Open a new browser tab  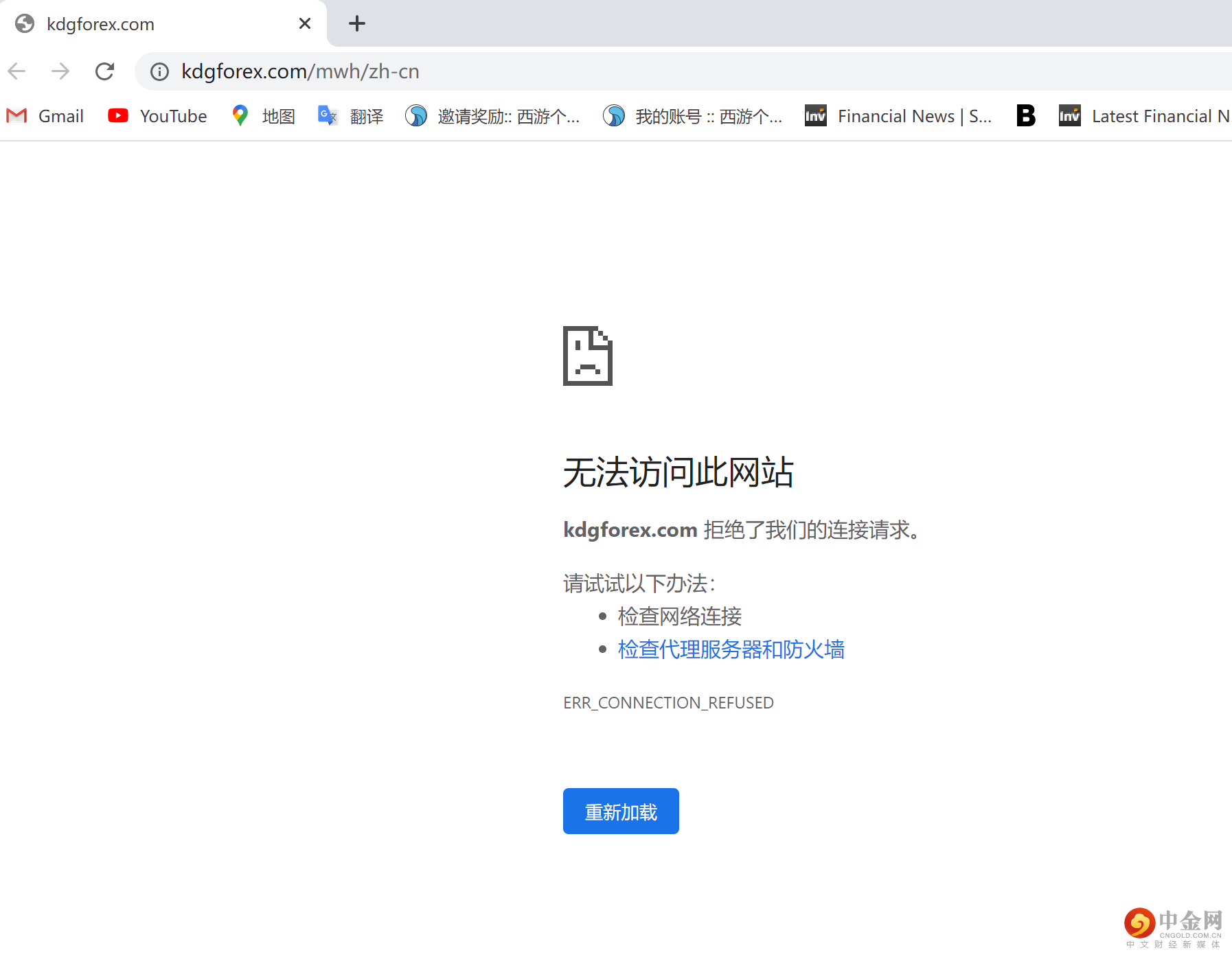(x=356, y=23)
